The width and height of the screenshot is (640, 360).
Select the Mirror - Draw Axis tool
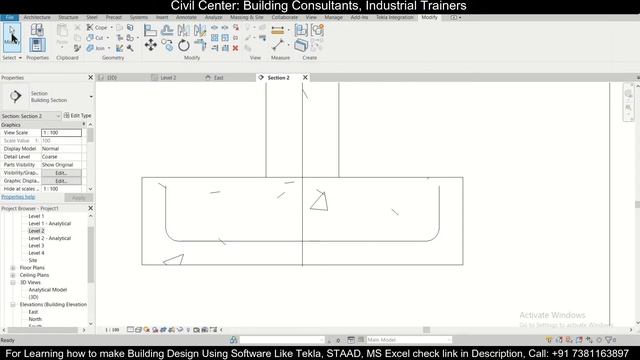click(200, 30)
